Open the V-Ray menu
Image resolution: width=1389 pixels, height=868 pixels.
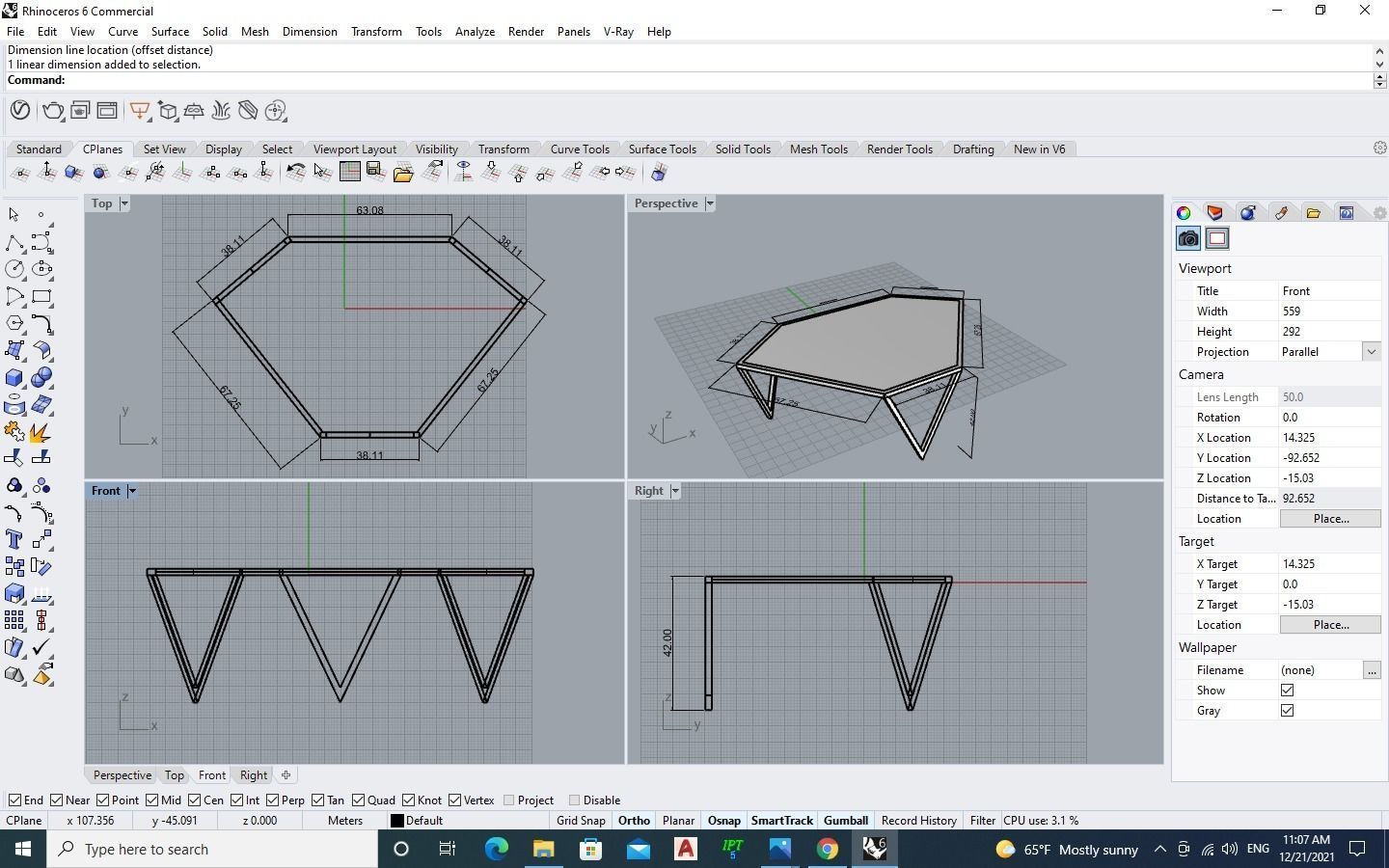(618, 32)
